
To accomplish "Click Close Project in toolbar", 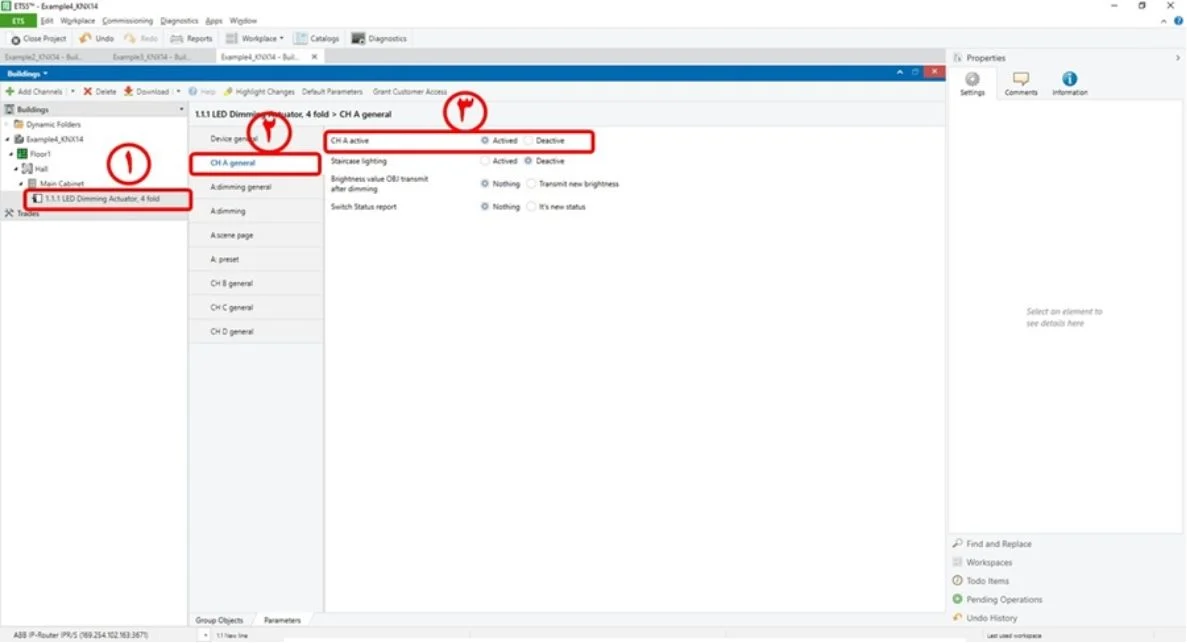I will [39, 39].
